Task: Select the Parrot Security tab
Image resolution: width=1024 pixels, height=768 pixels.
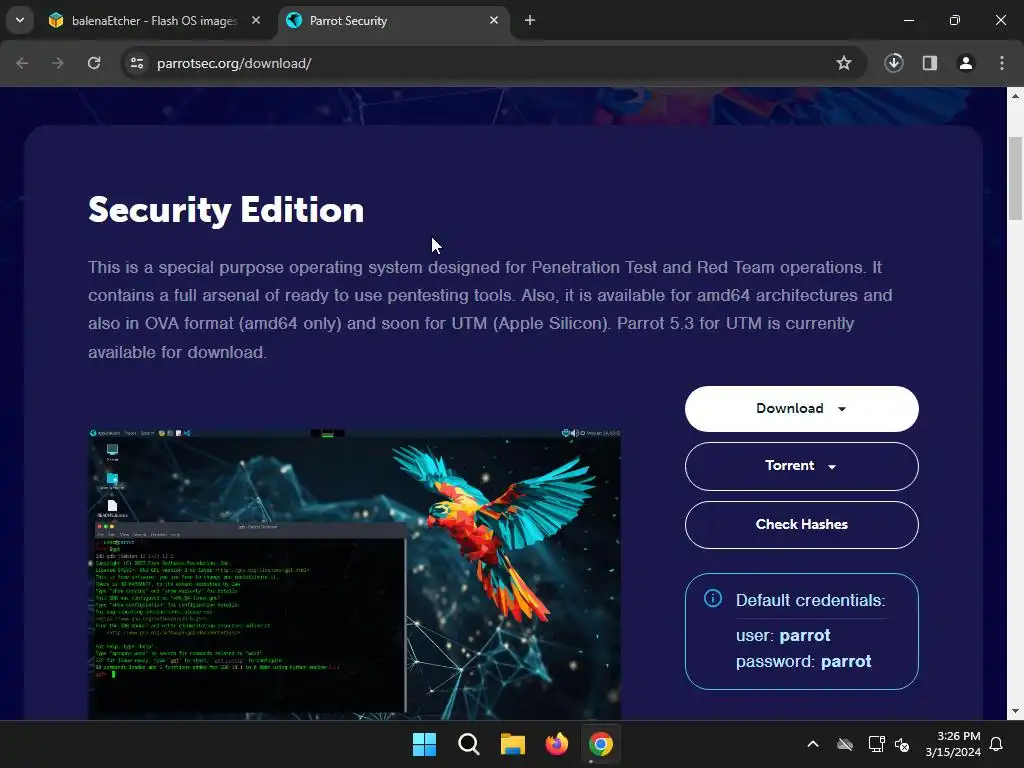Action: (x=394, y=21)
